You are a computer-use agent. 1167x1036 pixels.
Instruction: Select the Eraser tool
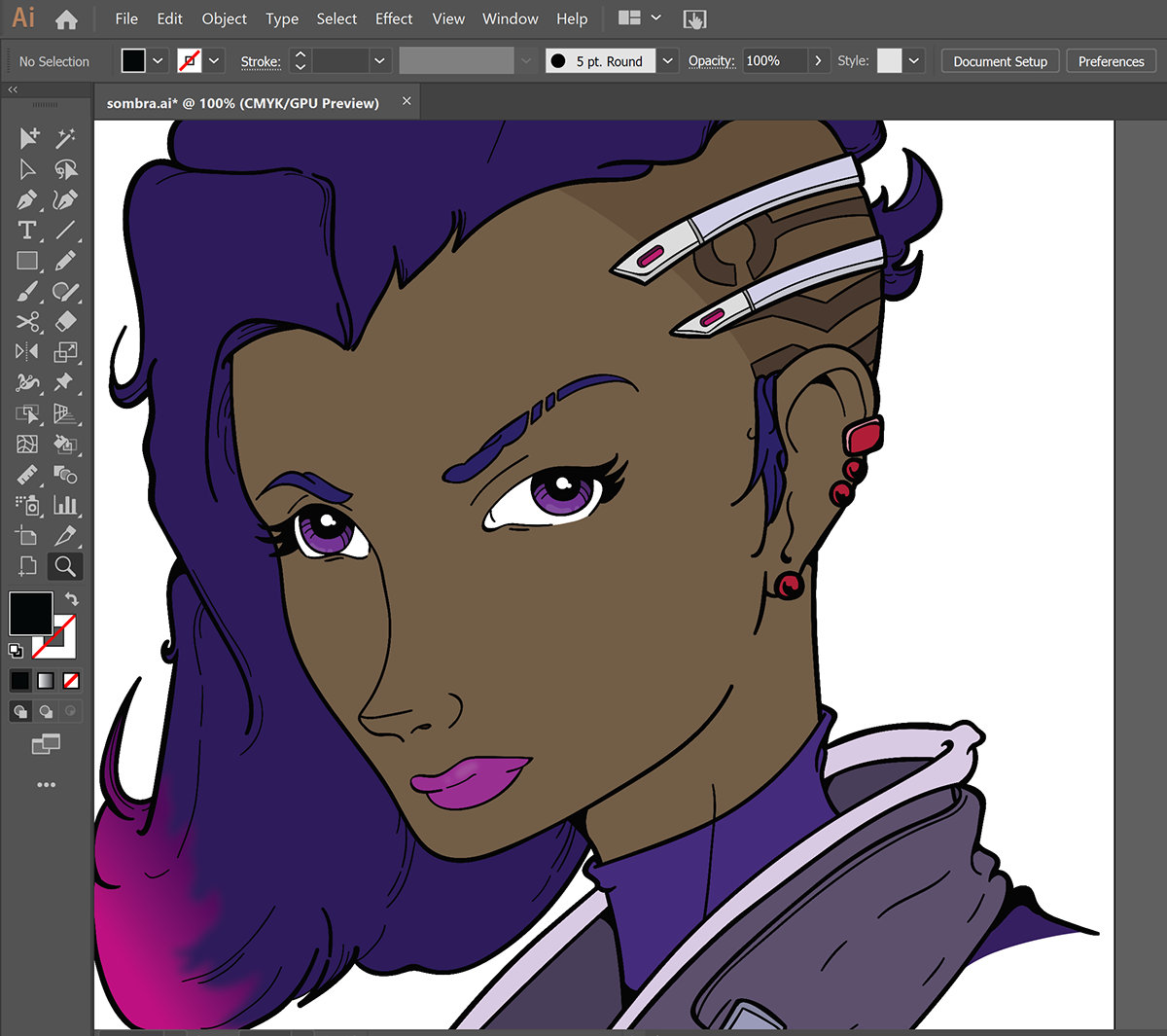(x=65, y=321)
